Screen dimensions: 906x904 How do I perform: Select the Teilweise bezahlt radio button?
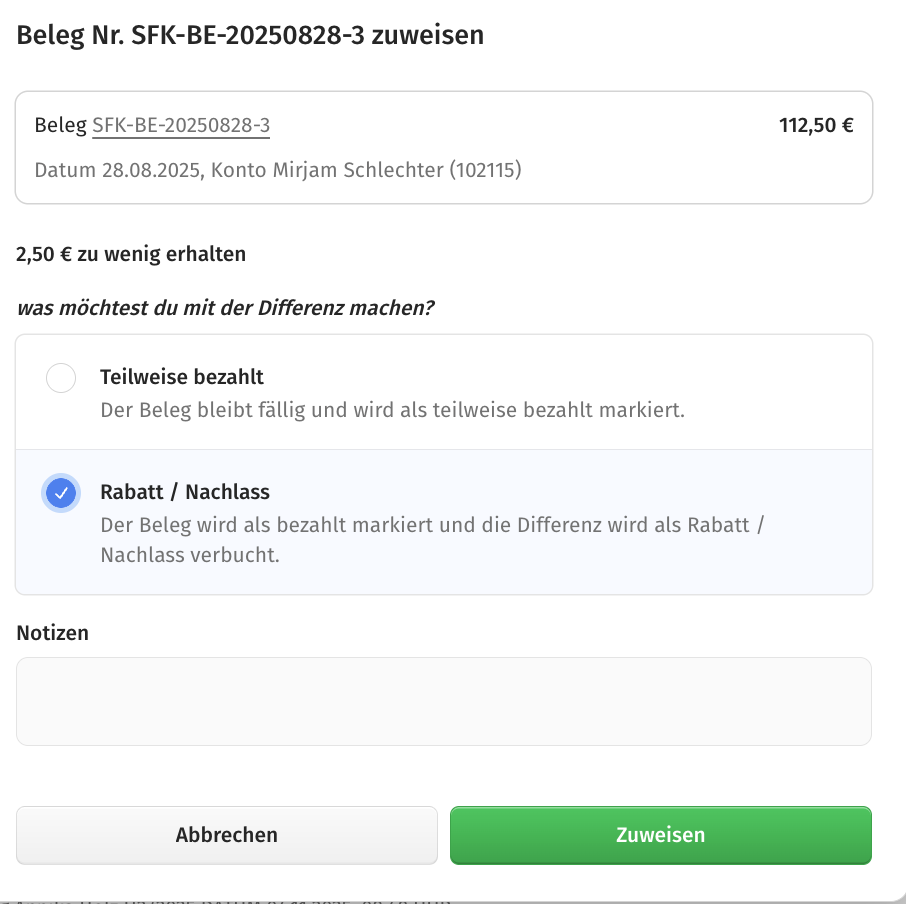(x=61, y=378)
